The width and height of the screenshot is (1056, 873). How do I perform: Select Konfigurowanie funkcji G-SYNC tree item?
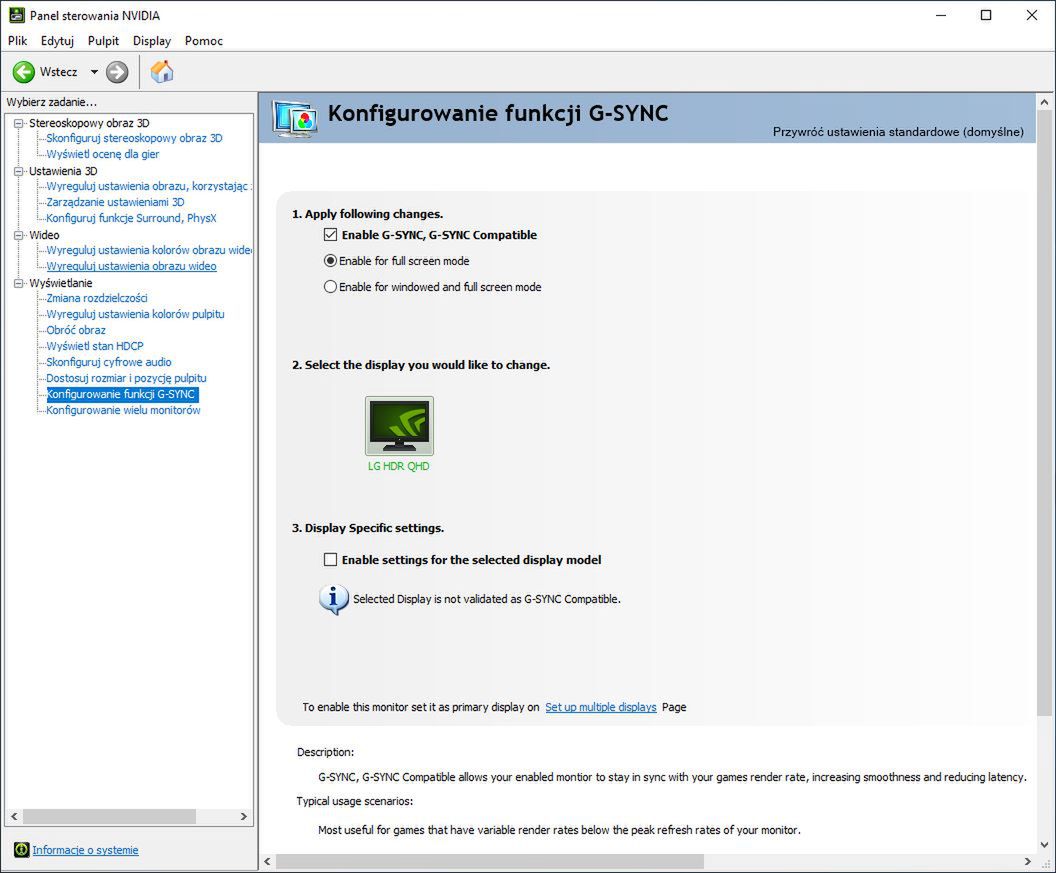[122, 394]
